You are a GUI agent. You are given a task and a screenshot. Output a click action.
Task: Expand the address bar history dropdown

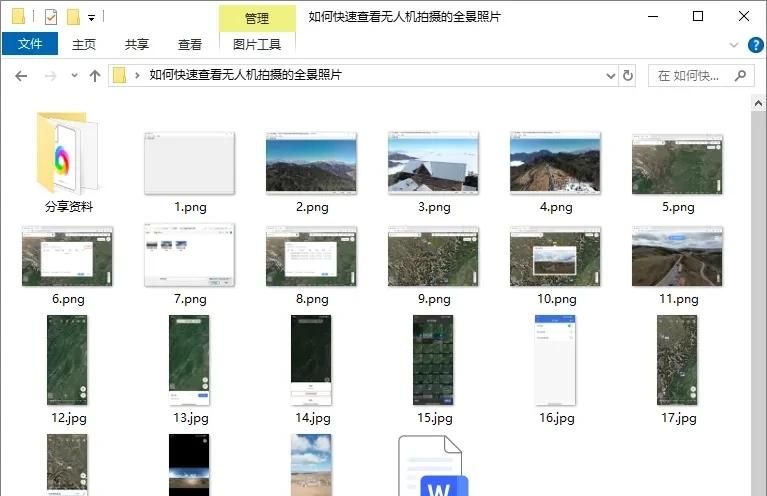(x=610, y=76)
